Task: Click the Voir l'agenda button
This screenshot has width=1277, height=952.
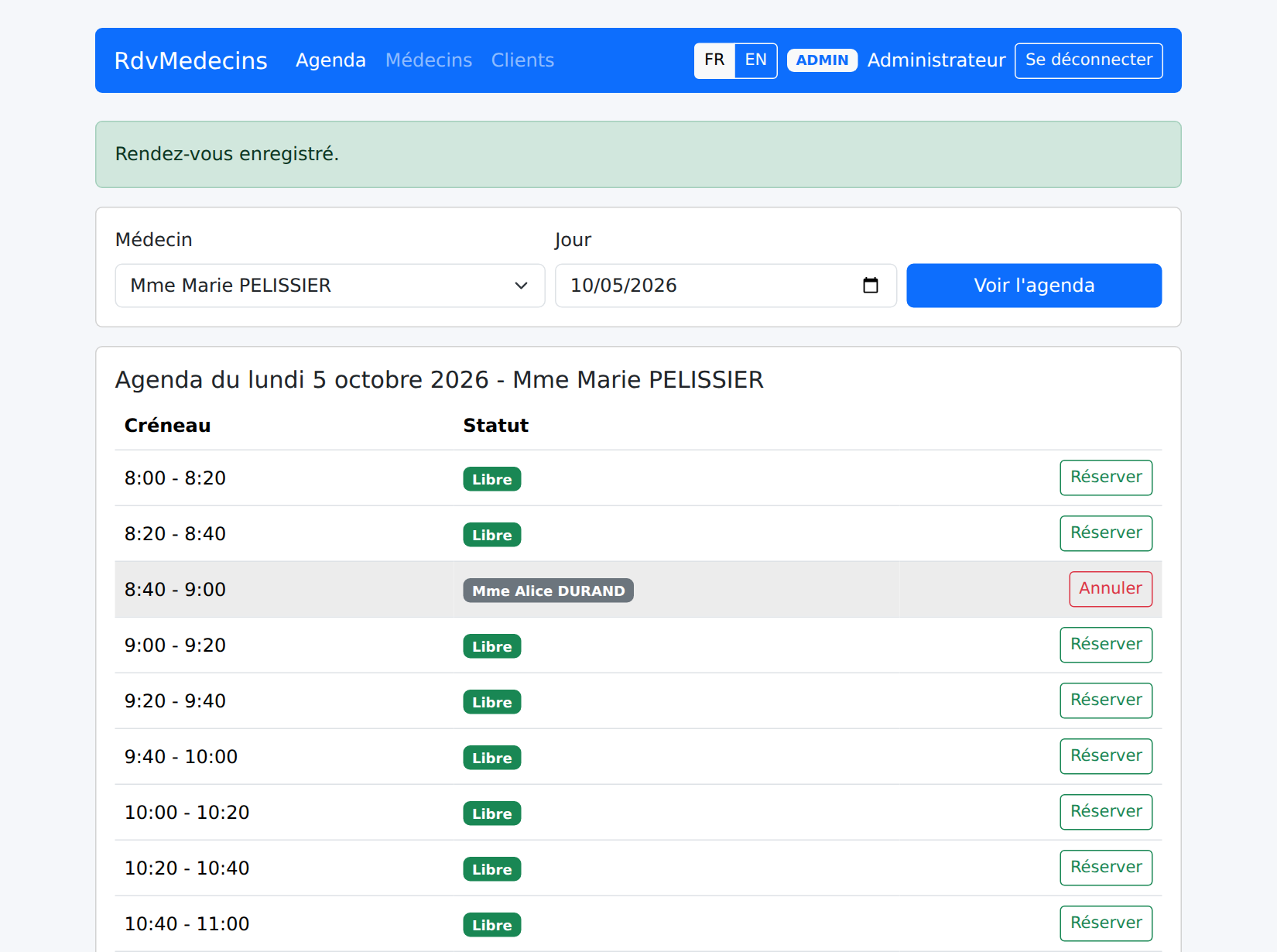Action: [1034, 286]
